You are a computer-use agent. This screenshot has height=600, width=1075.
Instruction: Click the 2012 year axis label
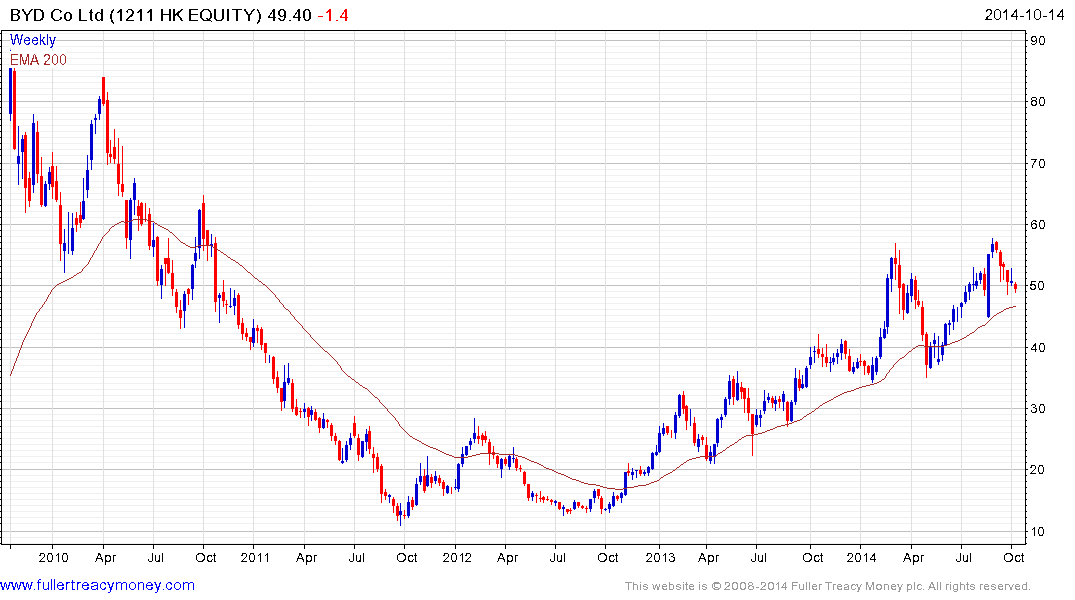click(x=457, y=557)
